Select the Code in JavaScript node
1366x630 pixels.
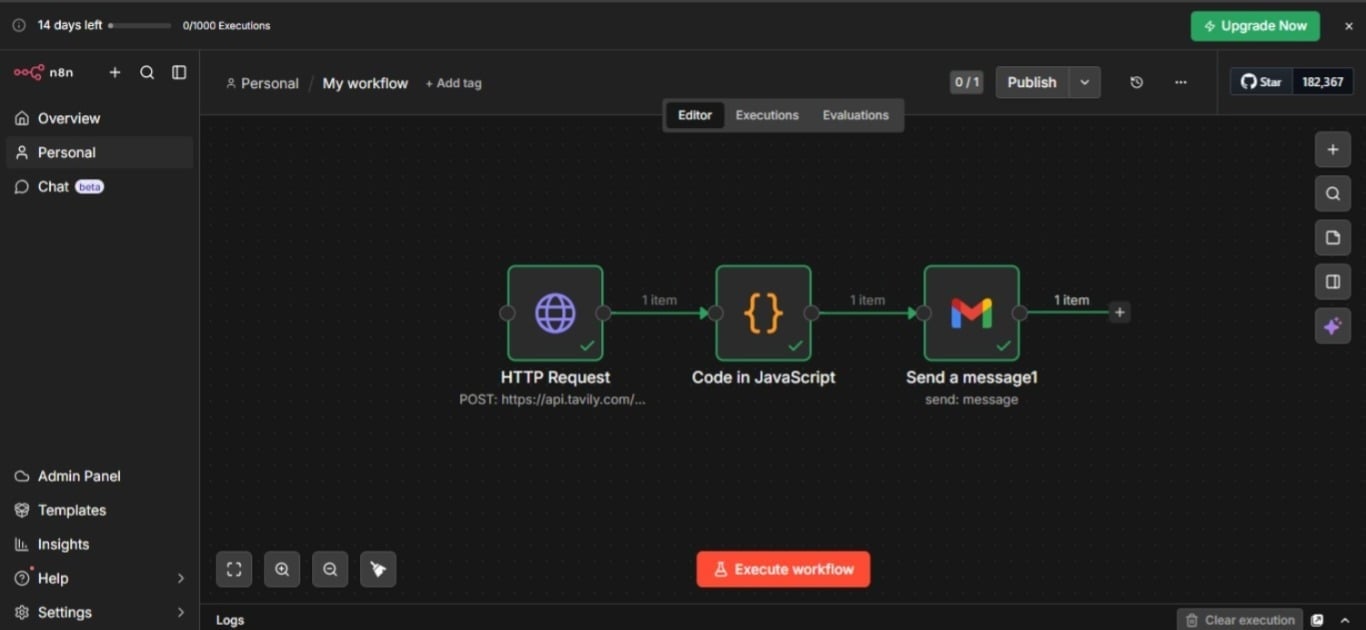(x=763, y=313)
